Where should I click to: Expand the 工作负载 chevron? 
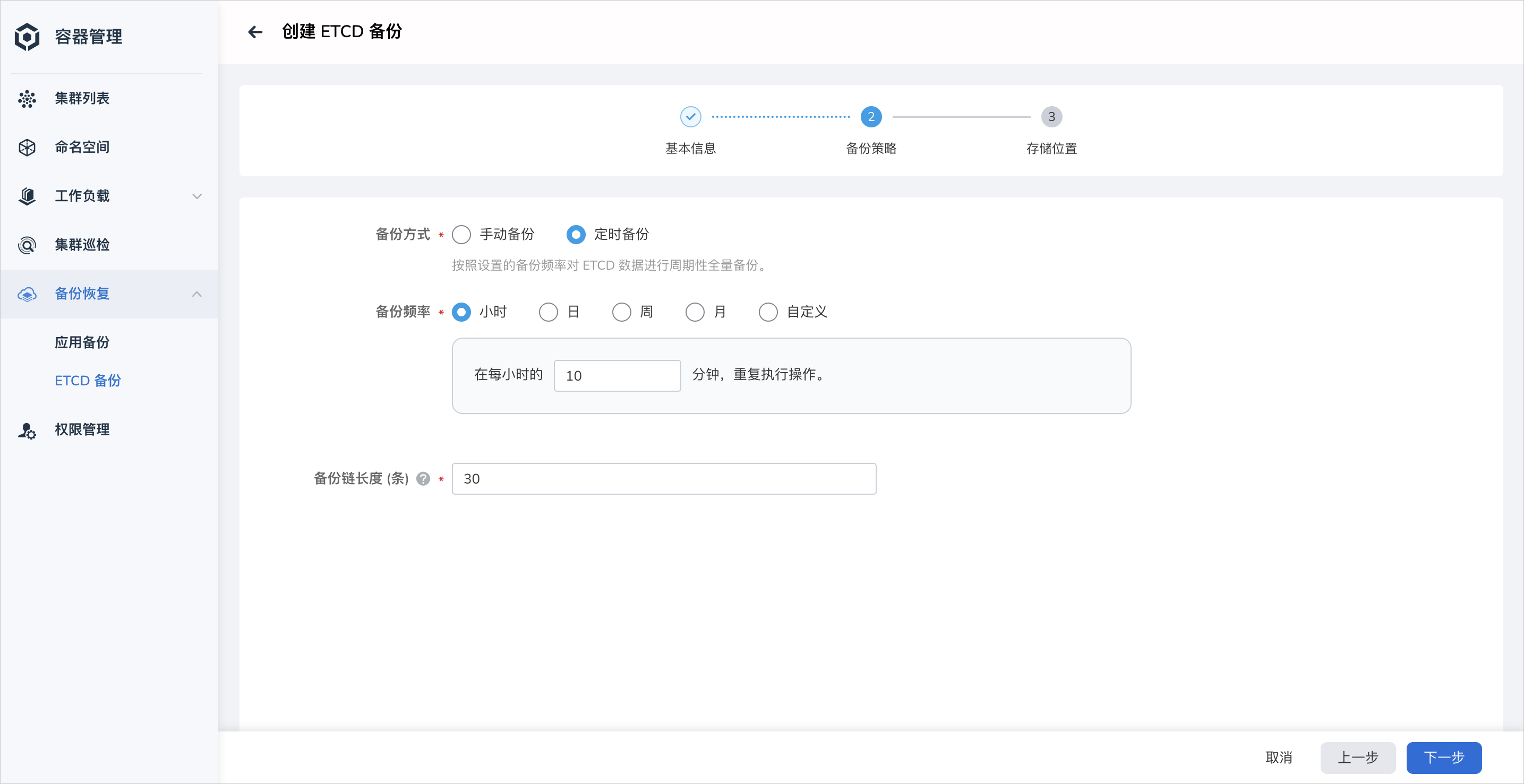[x=197, y=196]
